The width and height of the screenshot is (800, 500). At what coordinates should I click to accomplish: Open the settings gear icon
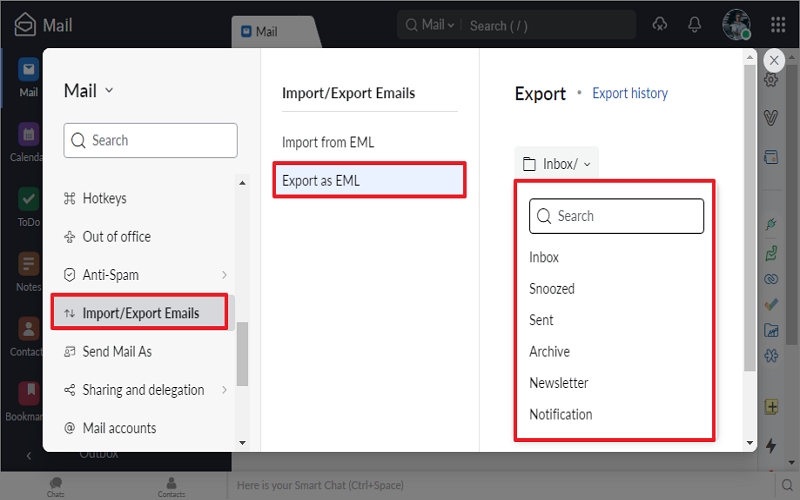point(771,80)
